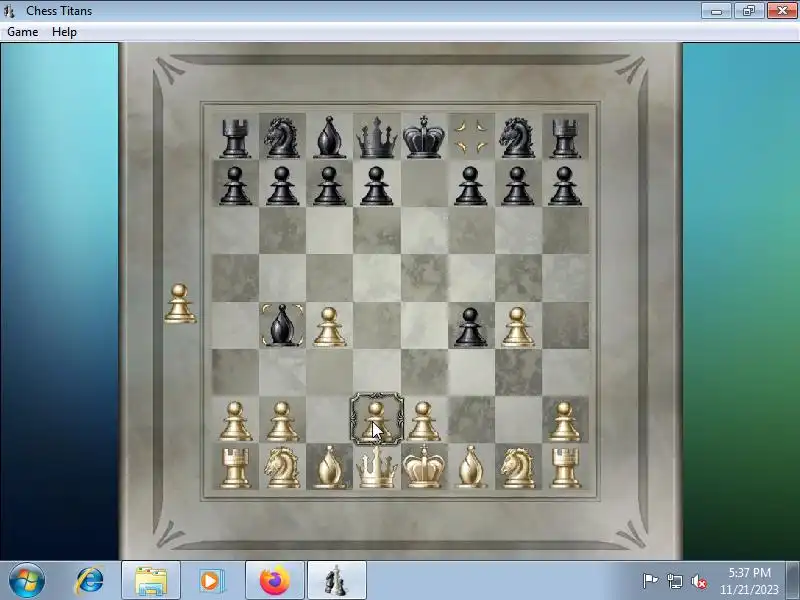Select the black pawn on h7
Viewport: 800px width, 600px height.
[565, 186]
